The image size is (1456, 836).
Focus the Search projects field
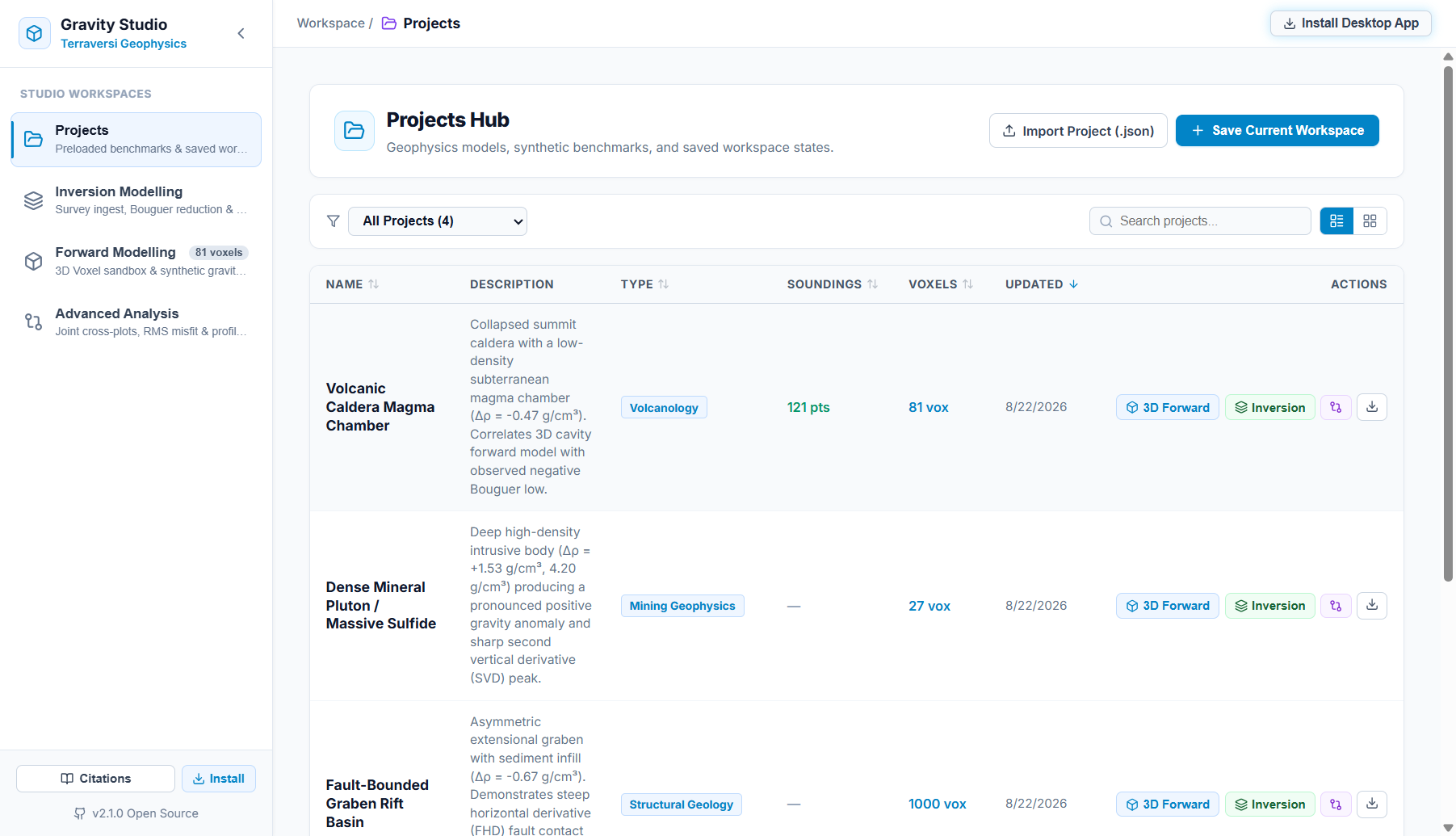1200,221
